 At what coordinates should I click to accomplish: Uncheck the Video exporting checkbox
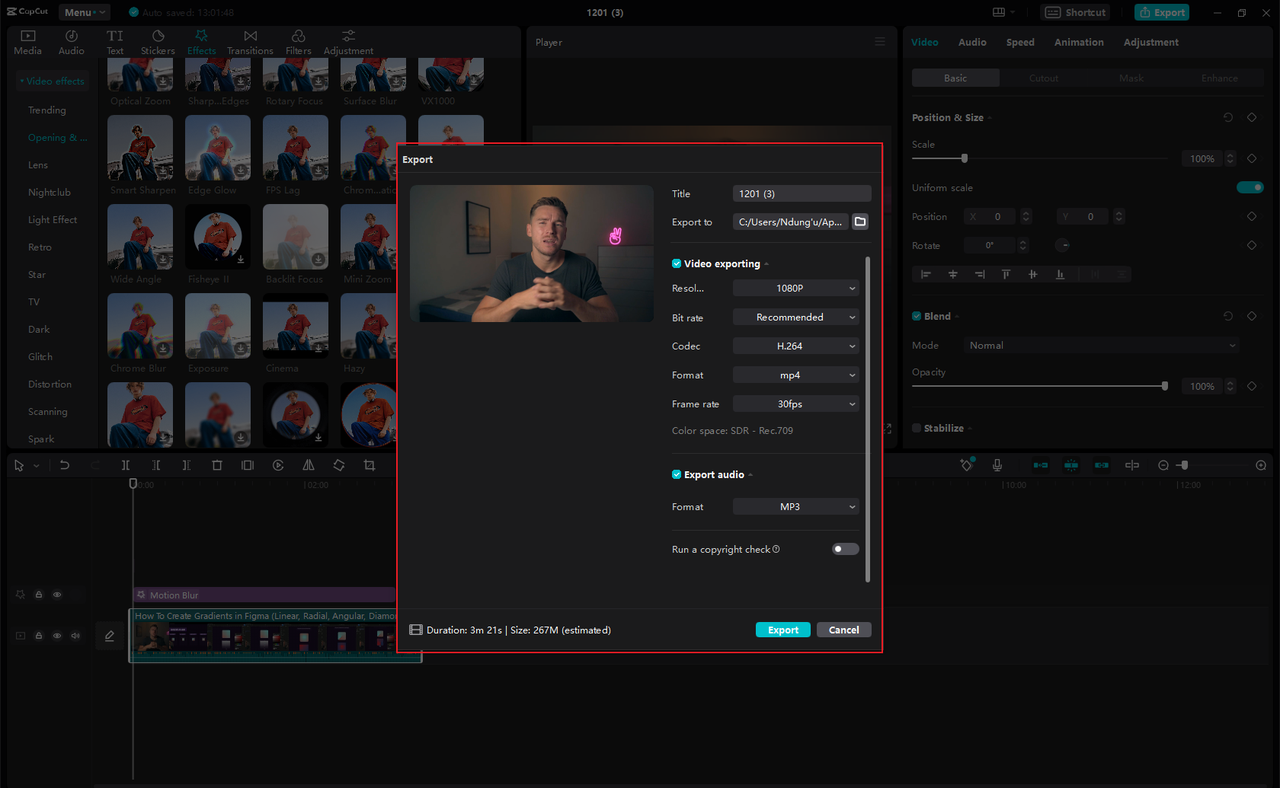677,264
